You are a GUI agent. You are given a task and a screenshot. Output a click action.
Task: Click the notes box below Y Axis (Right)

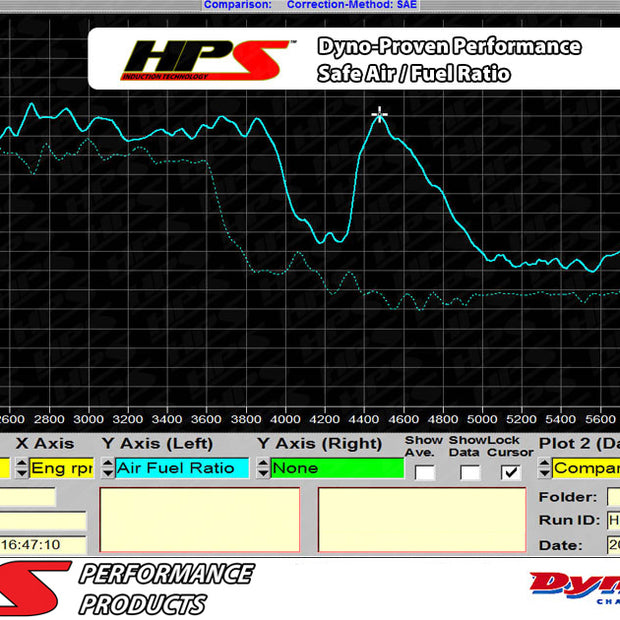[422, 519]
